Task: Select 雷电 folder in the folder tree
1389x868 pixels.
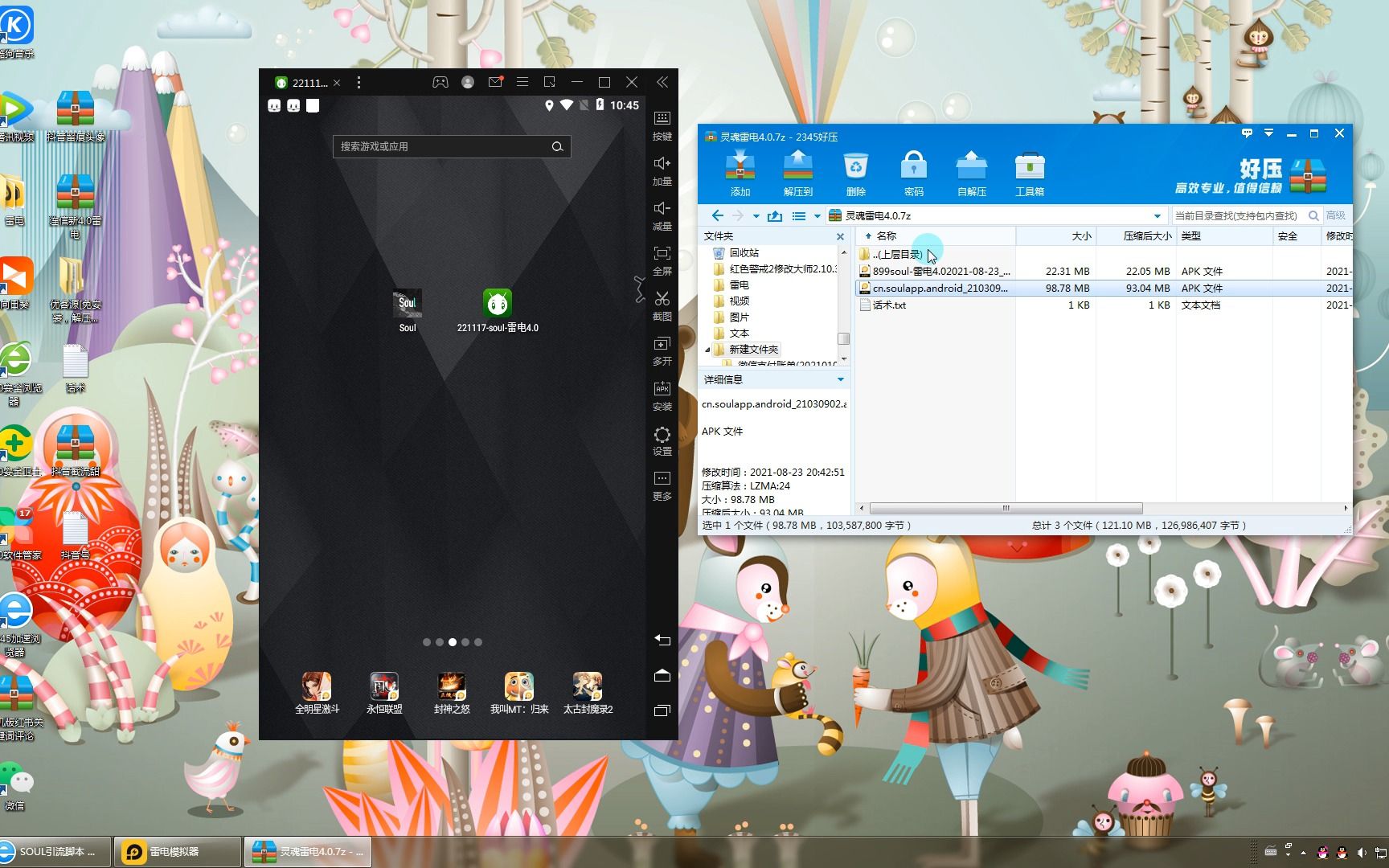Action: tap(739, 285)
